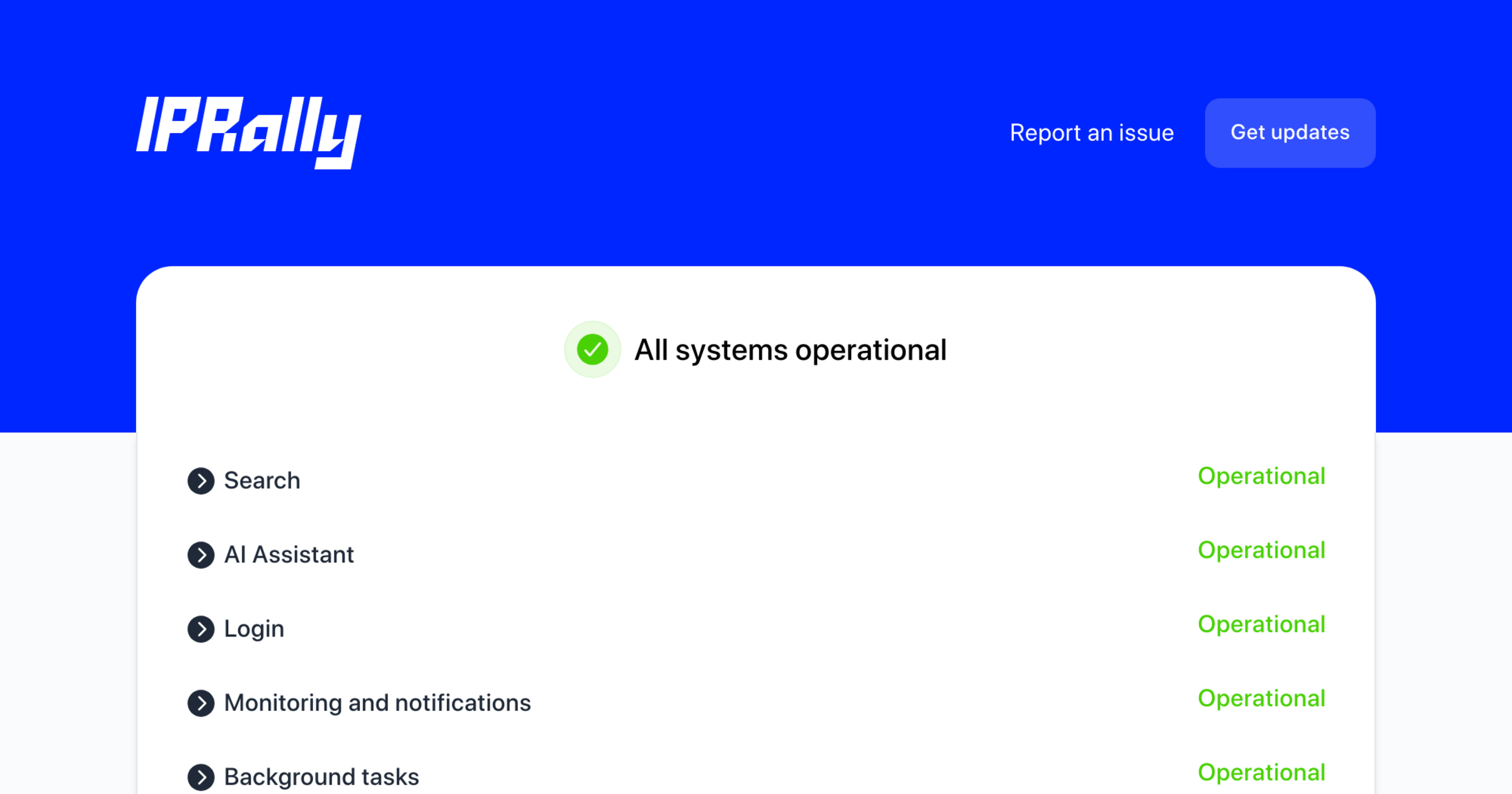Click the IPRally logo
Screen dimensions: 1512x794
click(x=249, y=132)
